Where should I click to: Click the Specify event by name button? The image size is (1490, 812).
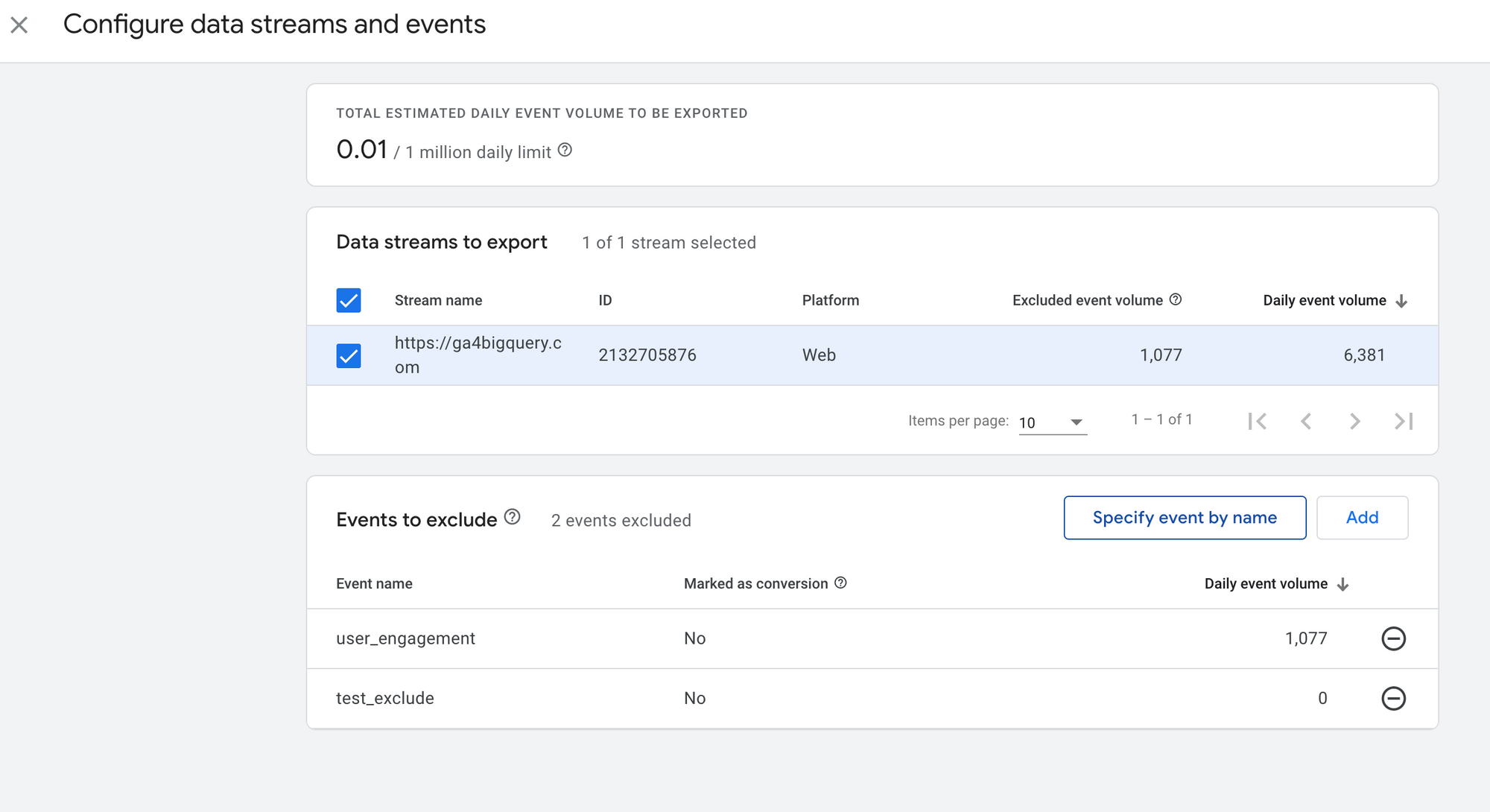tap(1185, 518)
